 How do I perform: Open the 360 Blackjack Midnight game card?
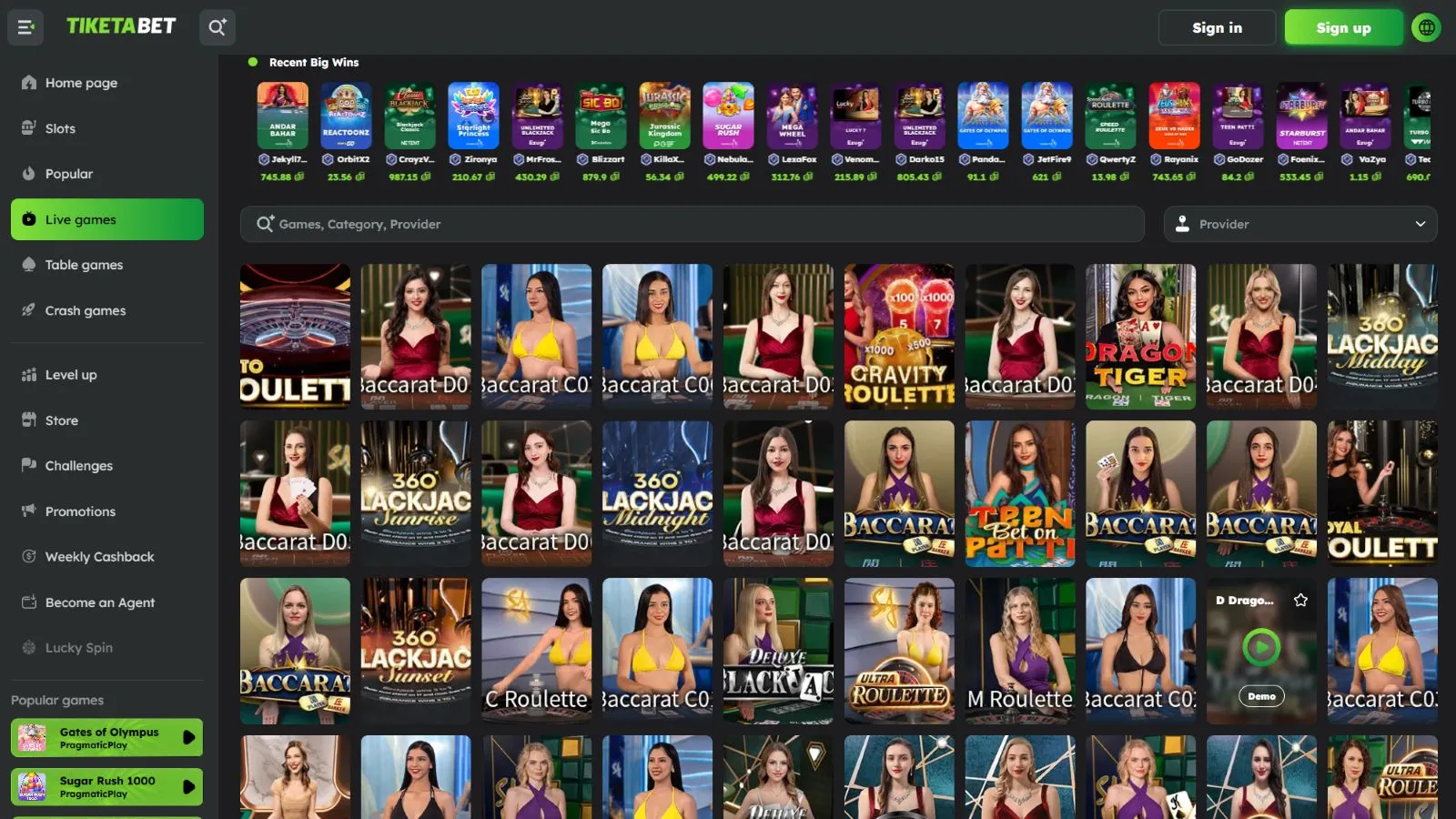pyautogui.click(x=657, y=493)
